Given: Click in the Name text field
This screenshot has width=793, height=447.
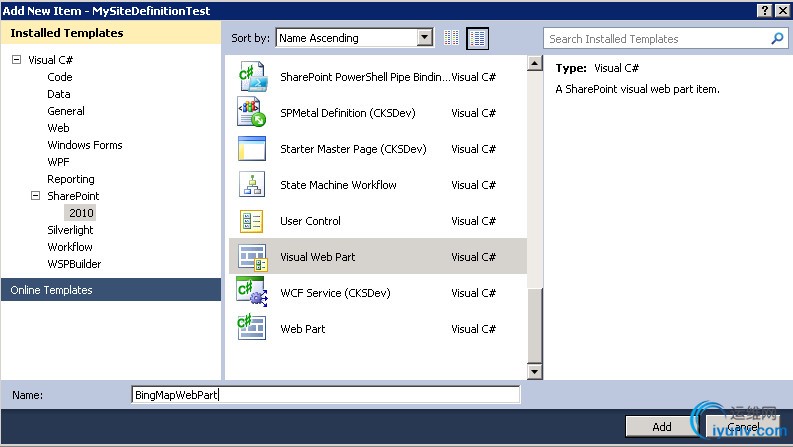Looking at the screenshot, I should click(x=326, y=394).
